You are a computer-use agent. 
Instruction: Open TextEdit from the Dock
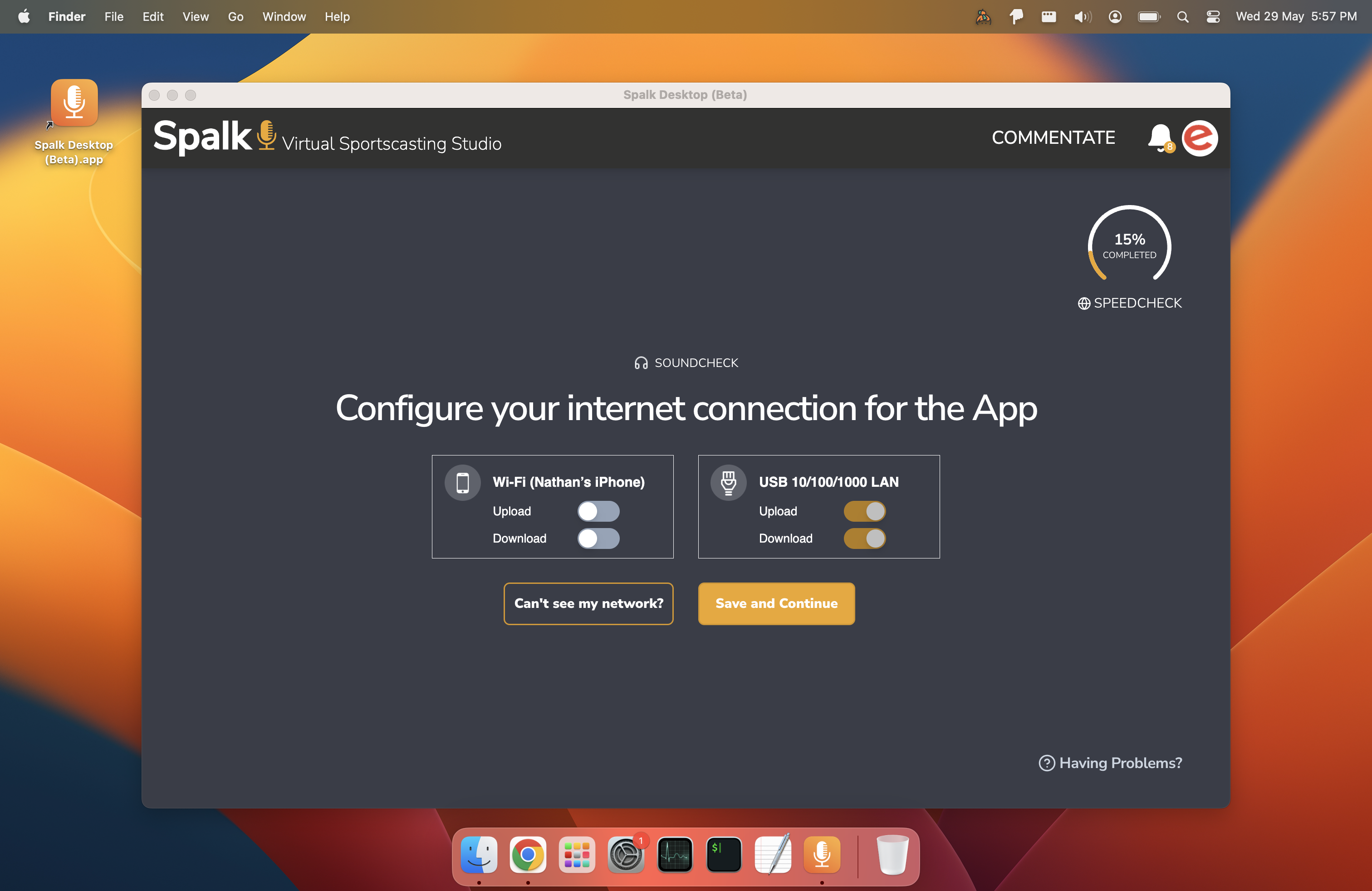pos(773,855)
